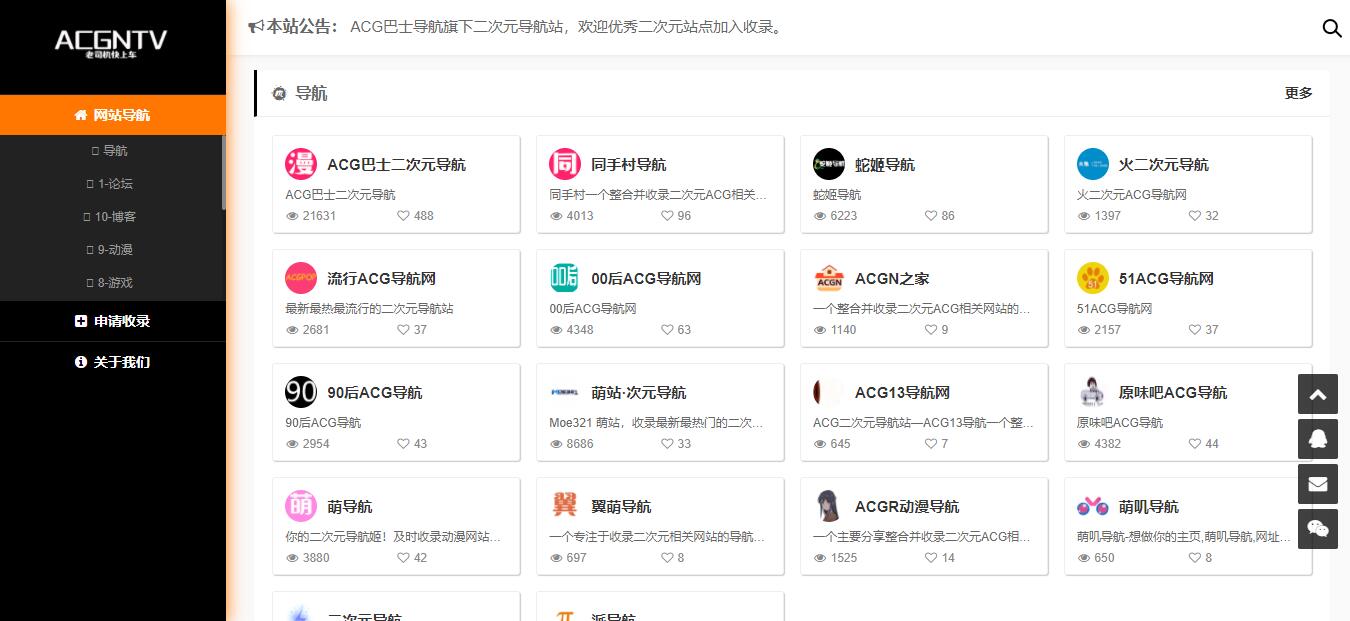The image size is (1350, 621).
Task: Like the 00后ACG导航网 card heart
Action: (668, 330)
